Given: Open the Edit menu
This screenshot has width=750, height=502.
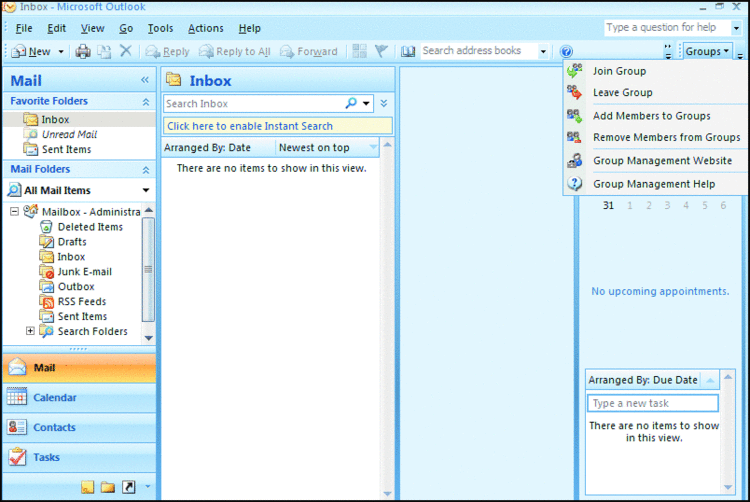Looking at the screenshot, I should (x=56, y=28).
